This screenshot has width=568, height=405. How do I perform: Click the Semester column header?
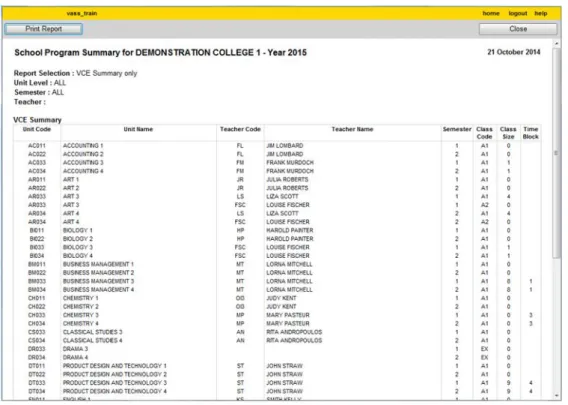pyautogui.click(x=457, y=129)
